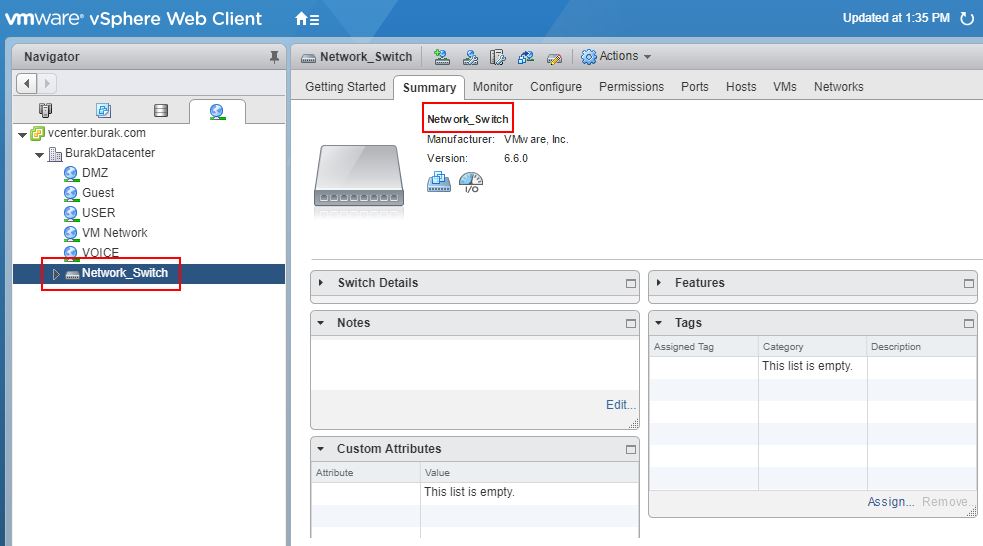
Task: Go forward in Navigator history
Action: coord(46,83)
